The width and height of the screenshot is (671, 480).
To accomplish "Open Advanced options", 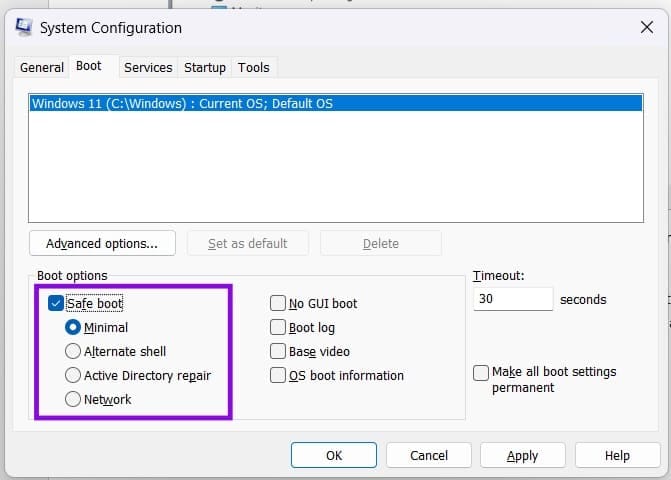I will click(102, 243).
